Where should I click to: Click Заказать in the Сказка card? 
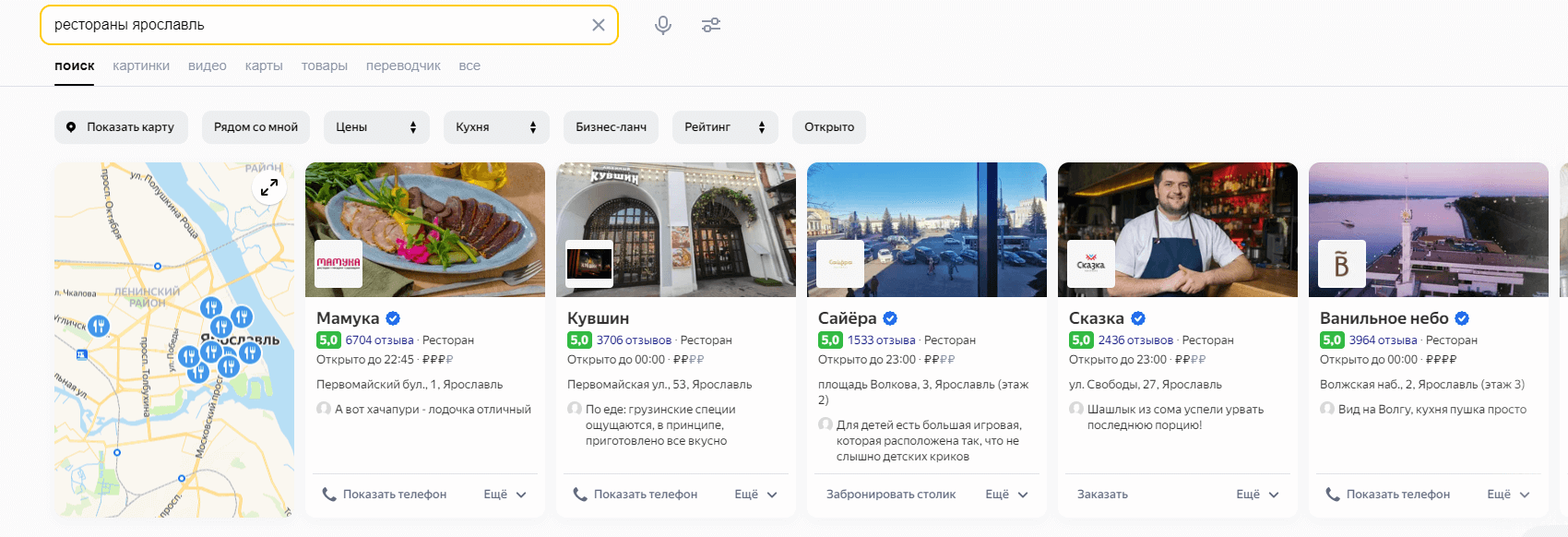click(x=1103, y=495)
